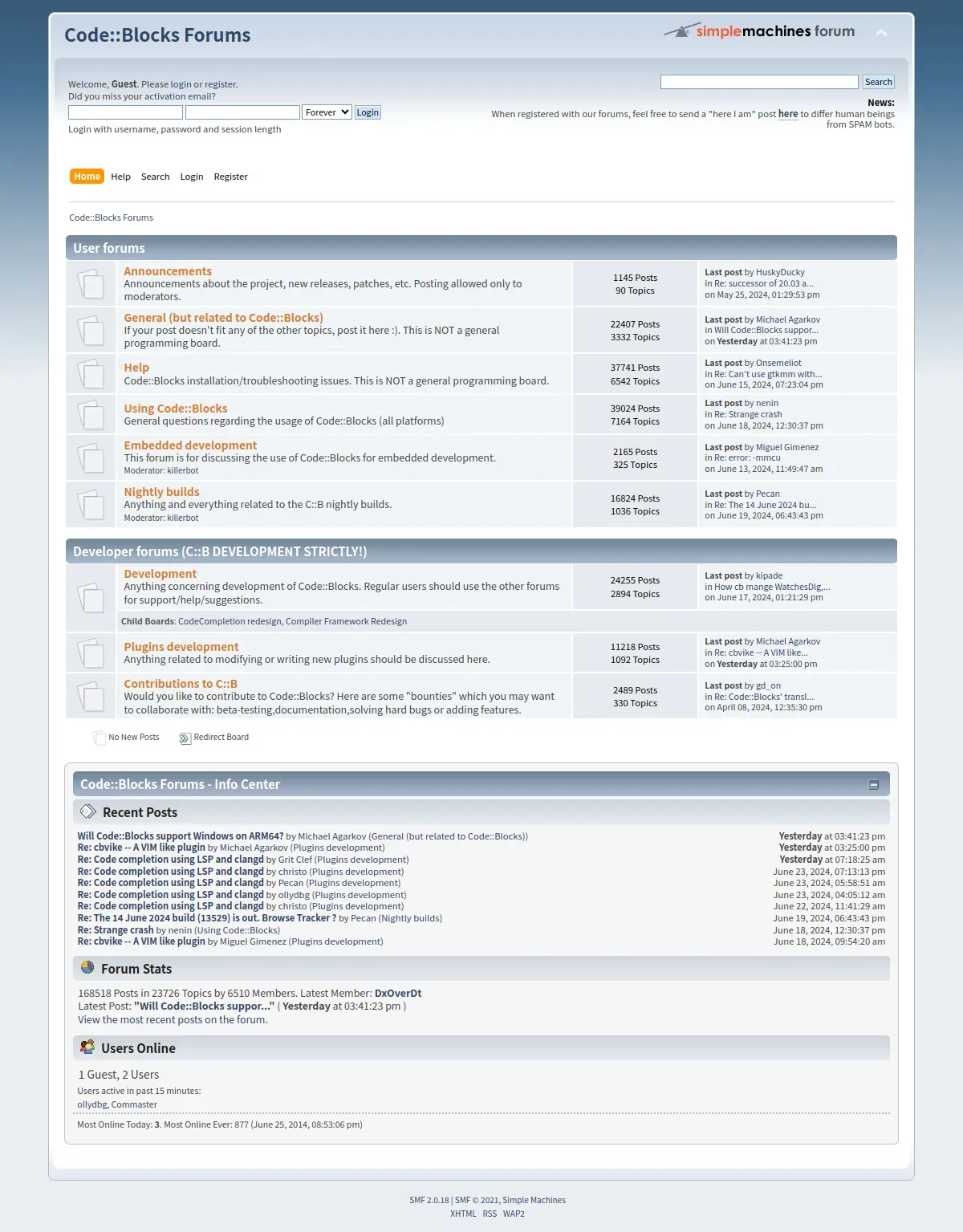Open 'The 14 June 2024 build' recent post

206,918
